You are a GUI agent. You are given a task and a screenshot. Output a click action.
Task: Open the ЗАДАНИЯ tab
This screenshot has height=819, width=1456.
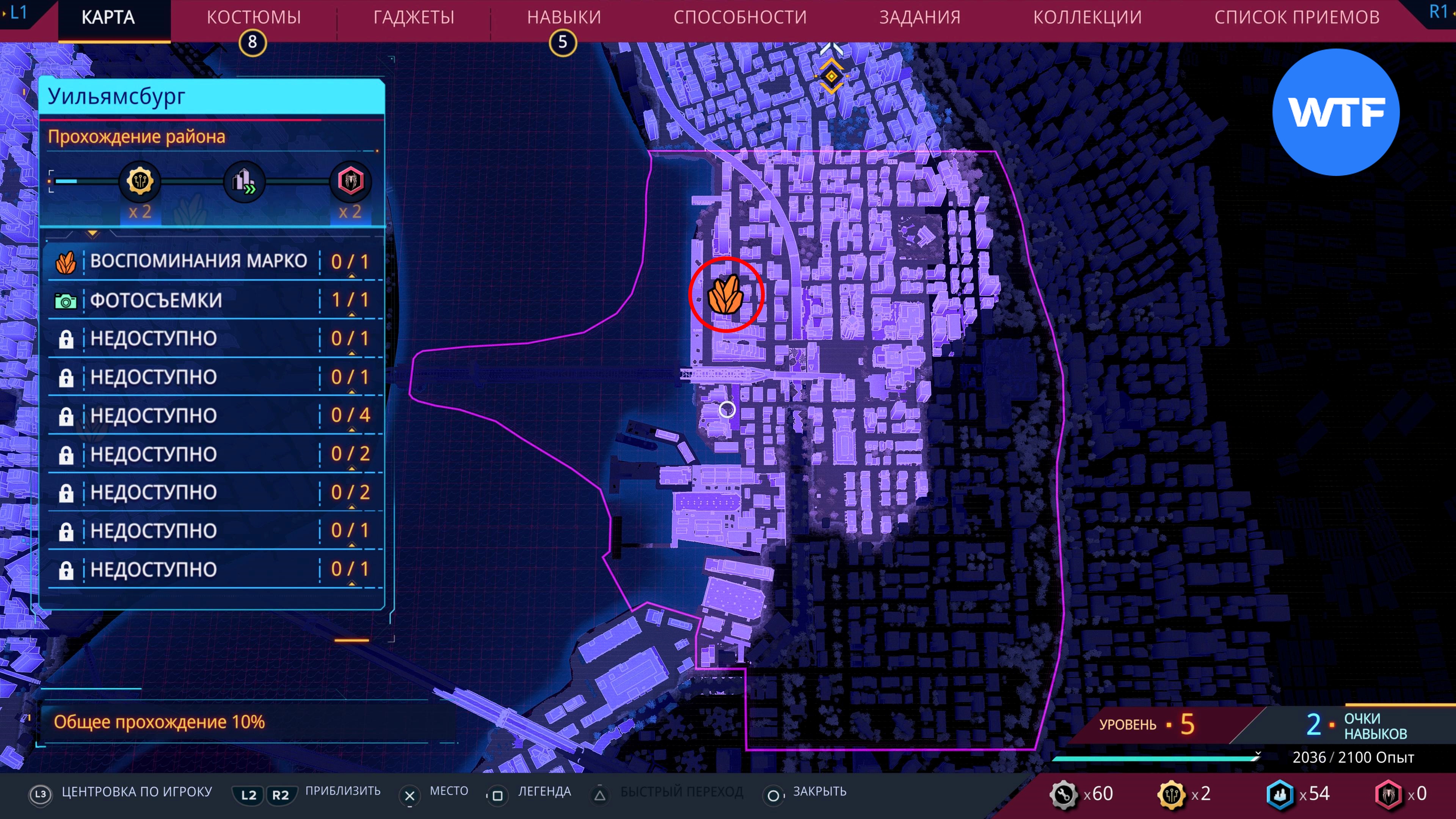(x=919, y=17)
